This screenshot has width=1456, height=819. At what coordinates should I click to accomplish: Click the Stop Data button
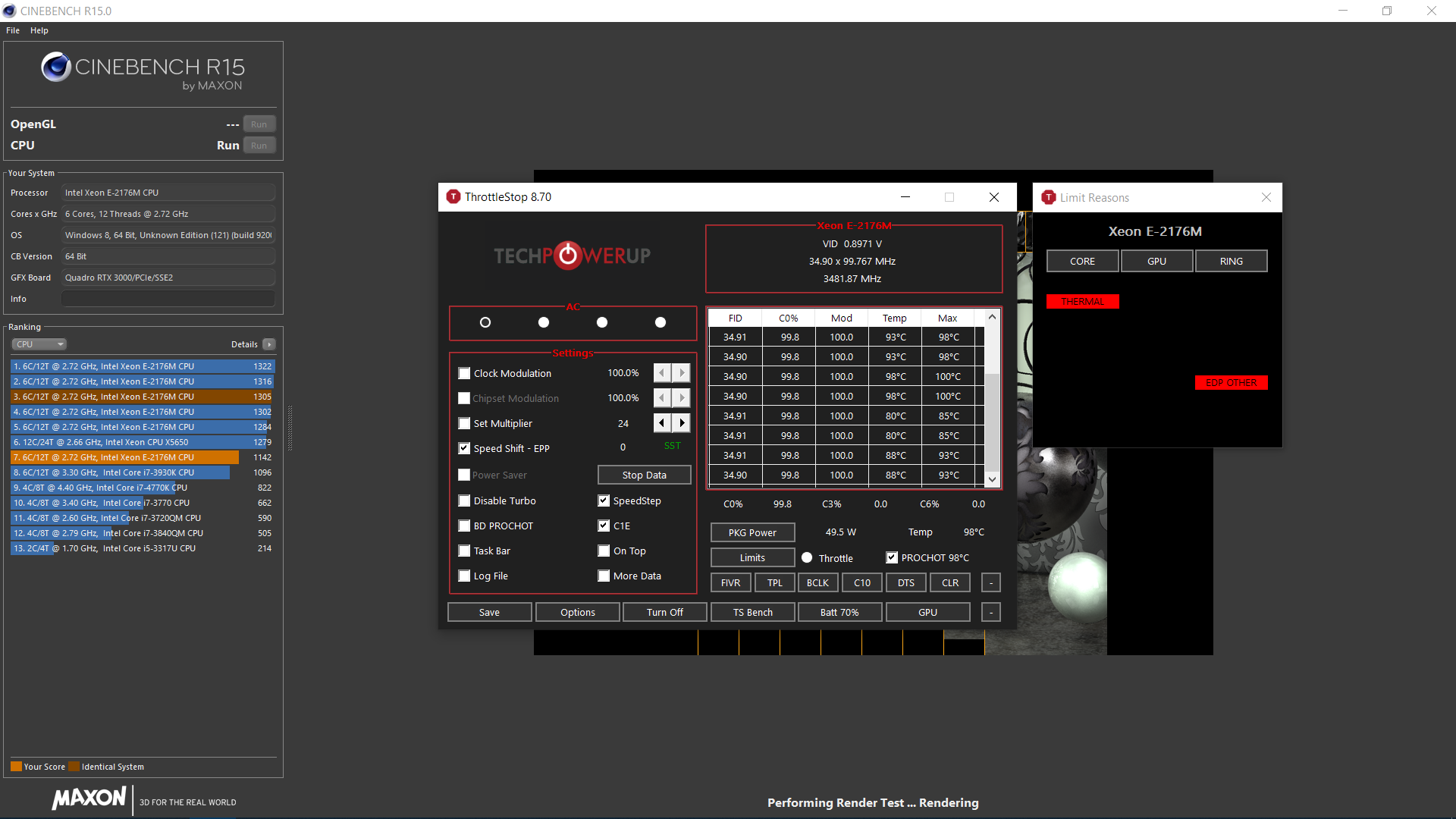[x=644, y=475]
